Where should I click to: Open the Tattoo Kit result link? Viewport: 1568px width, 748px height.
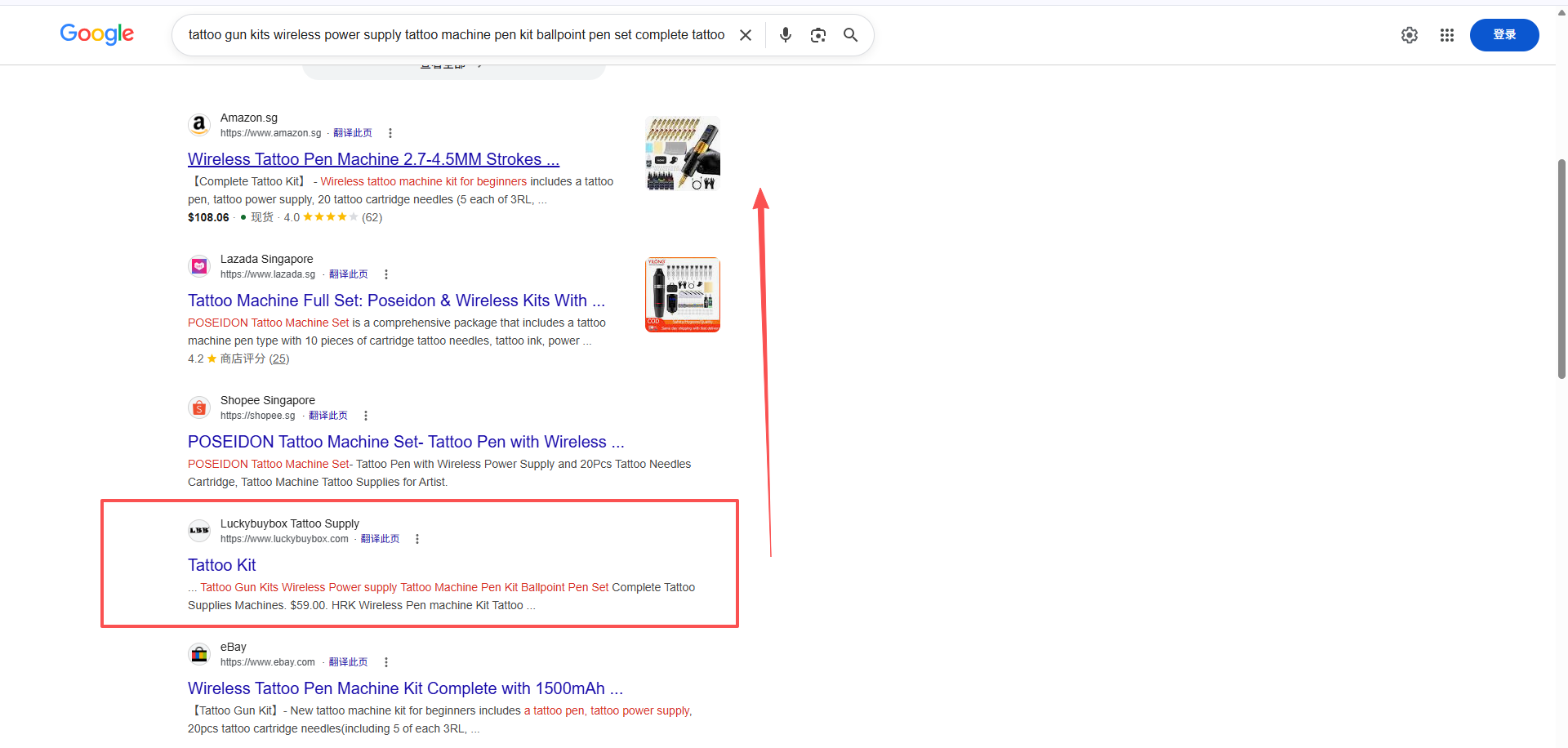(222, 565)
